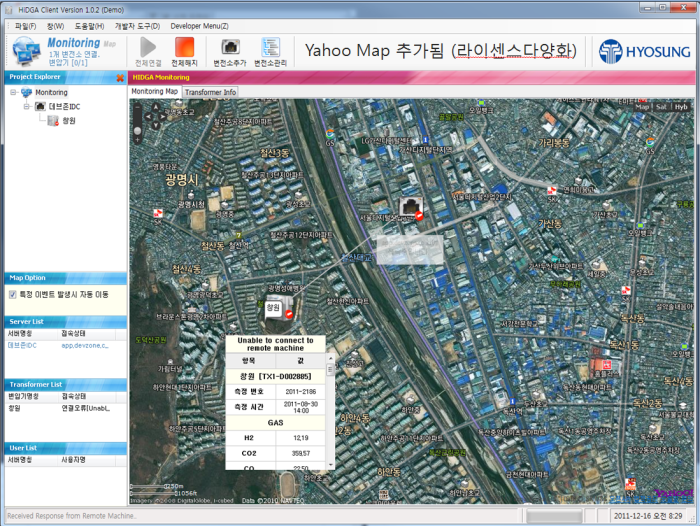Open the Developer Menu(Z) menu
Image resolution: width=700 pixels, height=526 pixels.
coord(199,26)
